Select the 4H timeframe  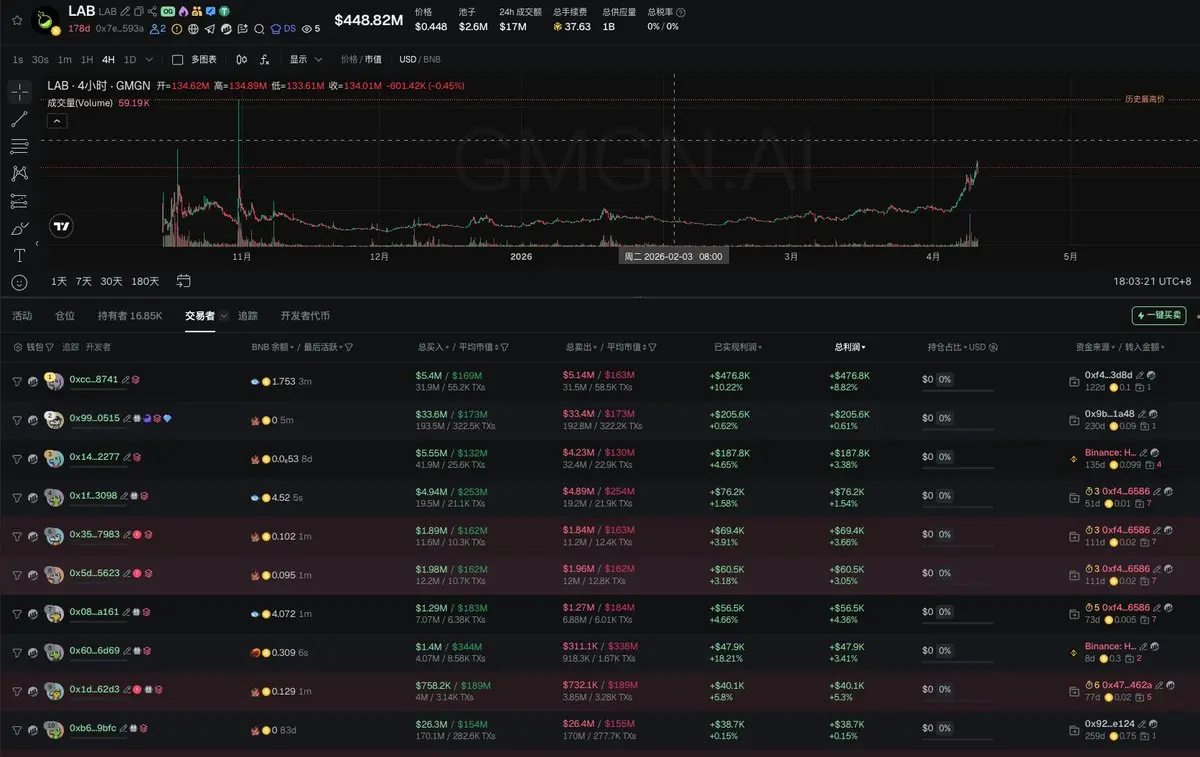(x=108, y=60)
